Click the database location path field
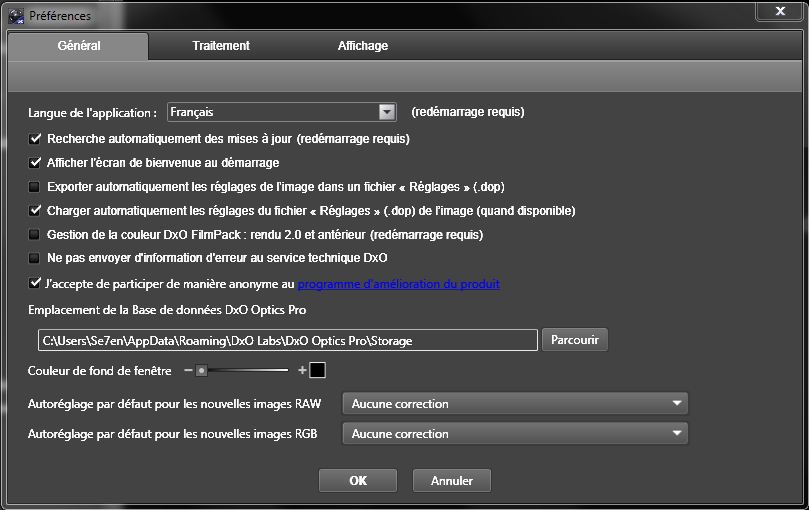Screen dimensions: 809x510 coord(287,340)
